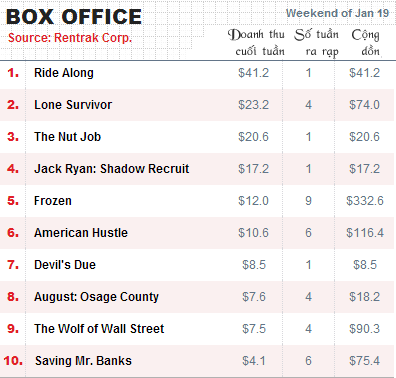Click the Doanh thu cuối tuần column header
396x378 pixels.
pos(256,43)
